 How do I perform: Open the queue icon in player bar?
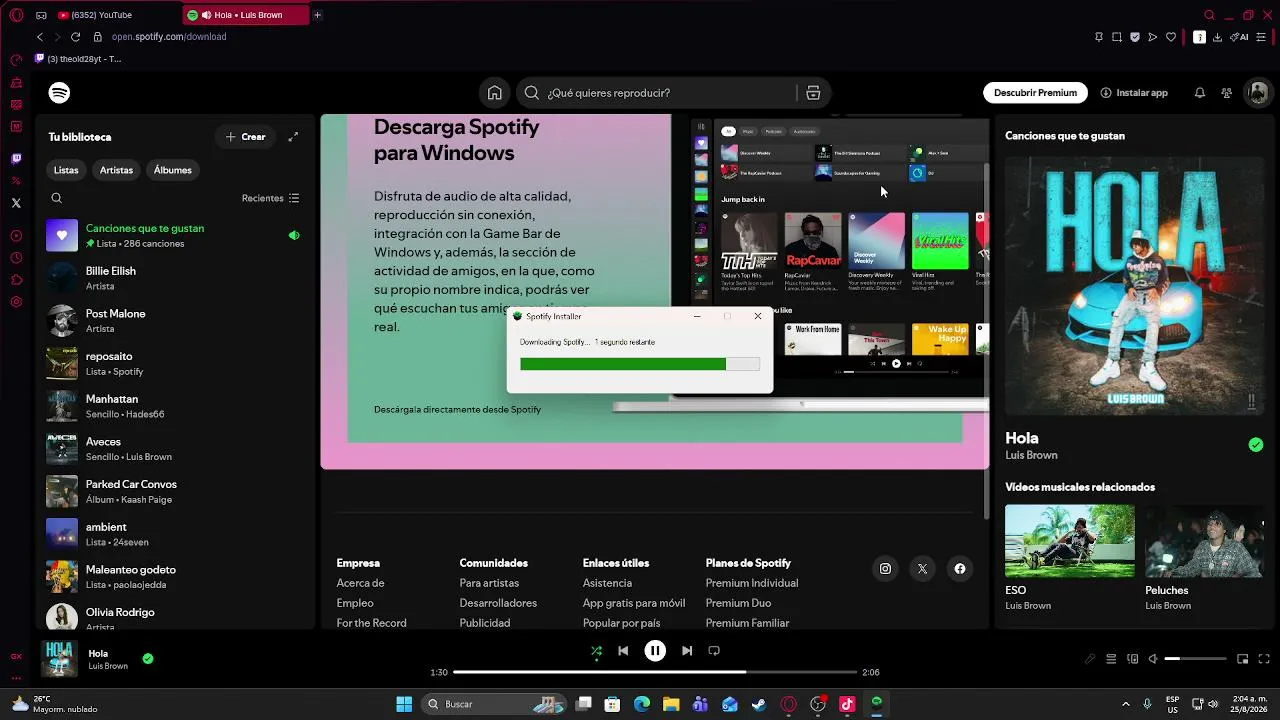coord(1111,659)
